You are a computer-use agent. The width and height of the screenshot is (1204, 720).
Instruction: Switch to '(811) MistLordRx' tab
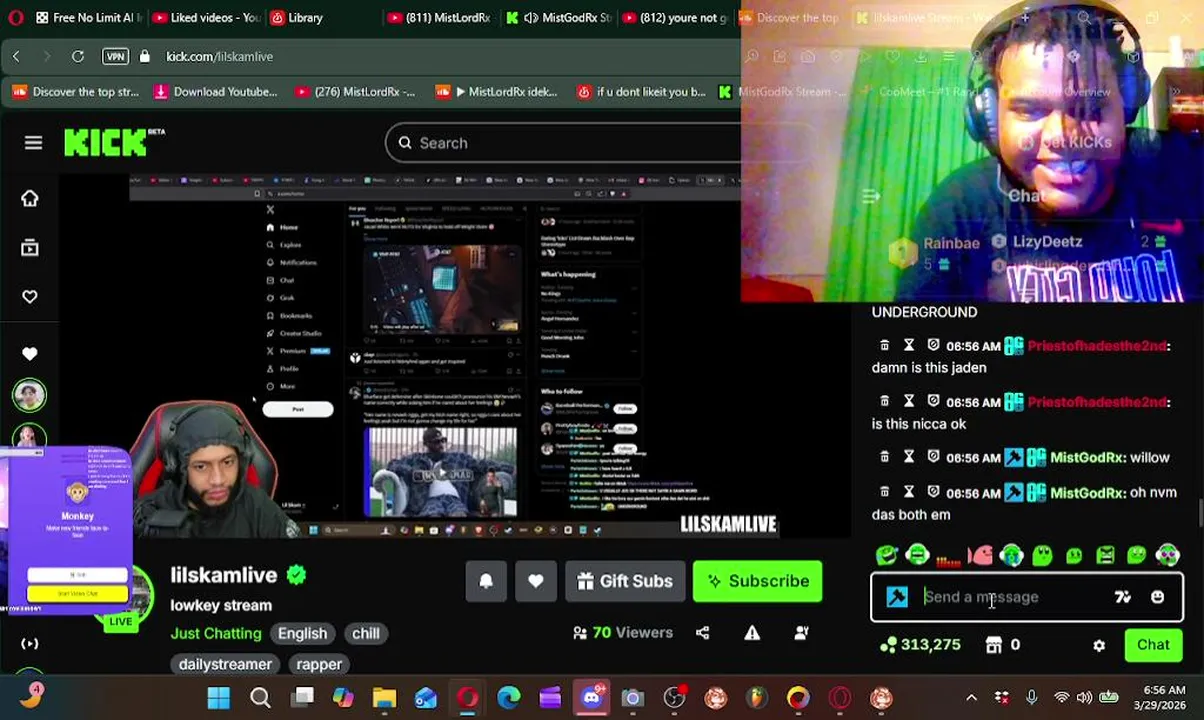[x=438, y=17]
